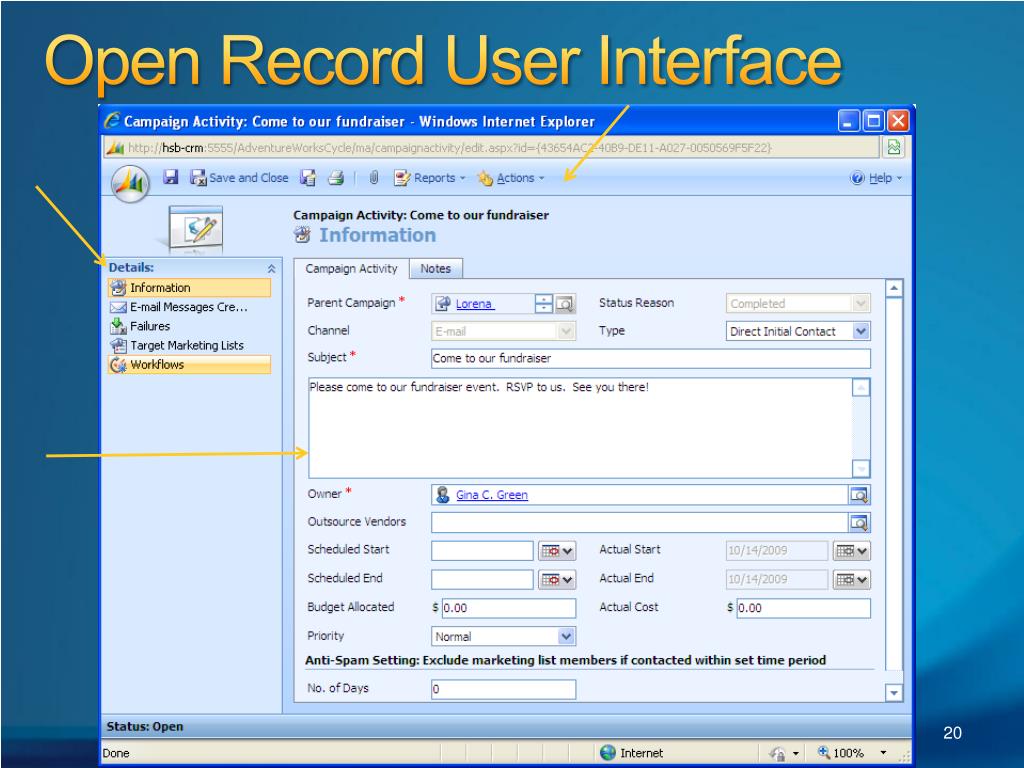Open the Actions menu
The width and height of the screenshot is (1024, 768).
pyautogui.click(x=510, y=178)
